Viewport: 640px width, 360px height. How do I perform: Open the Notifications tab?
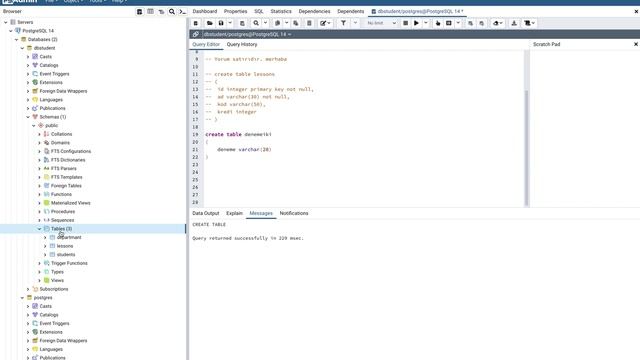(x=294, y=213)
